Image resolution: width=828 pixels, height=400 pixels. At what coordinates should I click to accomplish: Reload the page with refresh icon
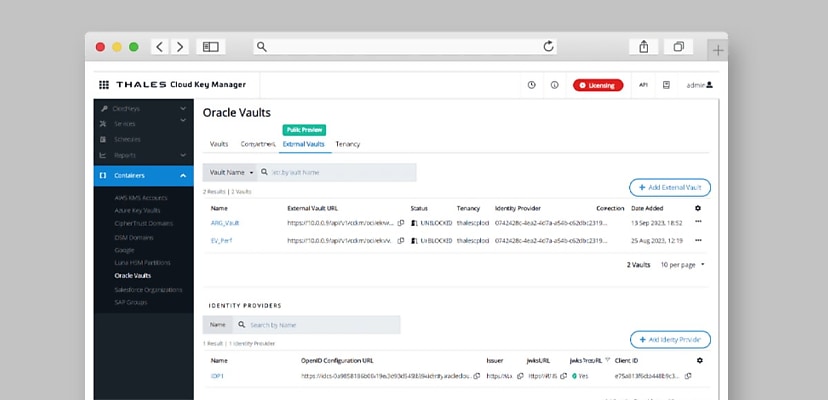[549, 46]
